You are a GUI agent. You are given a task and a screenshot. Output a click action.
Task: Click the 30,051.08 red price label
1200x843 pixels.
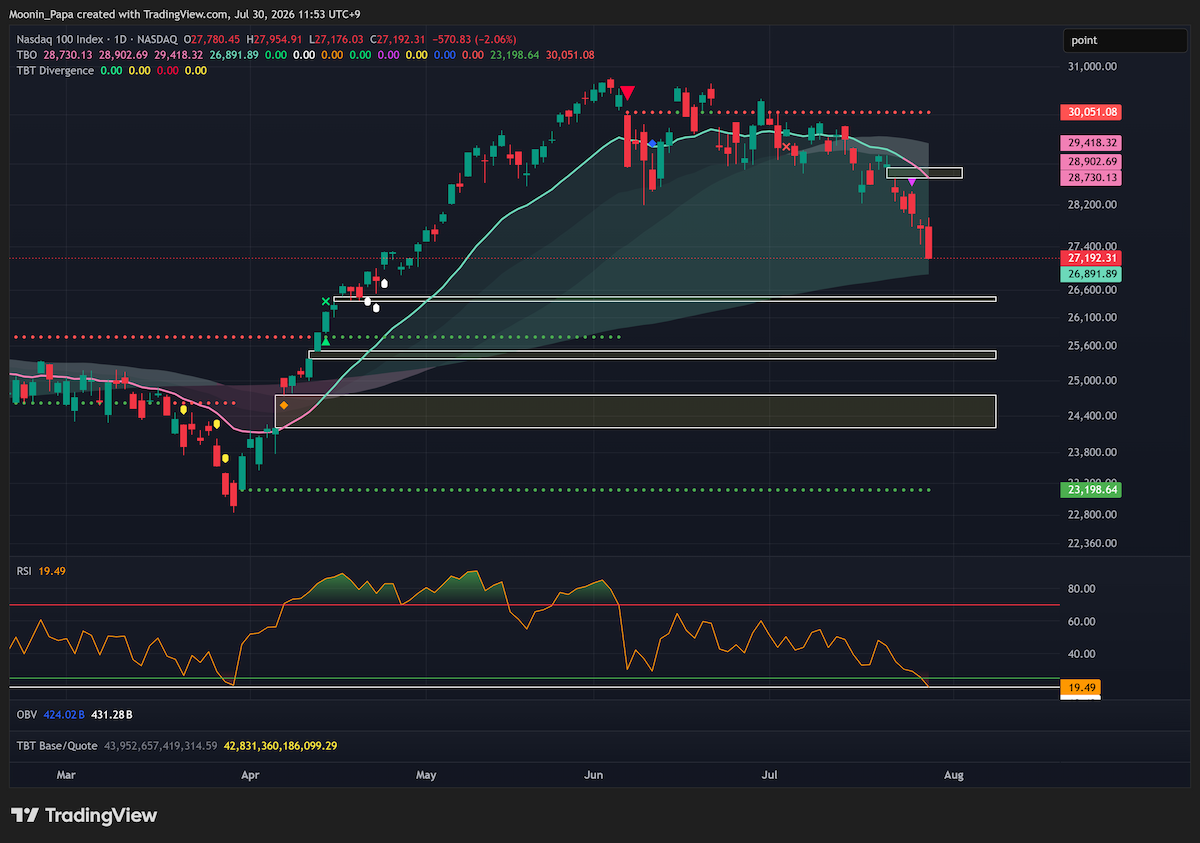click(1093, 112)
